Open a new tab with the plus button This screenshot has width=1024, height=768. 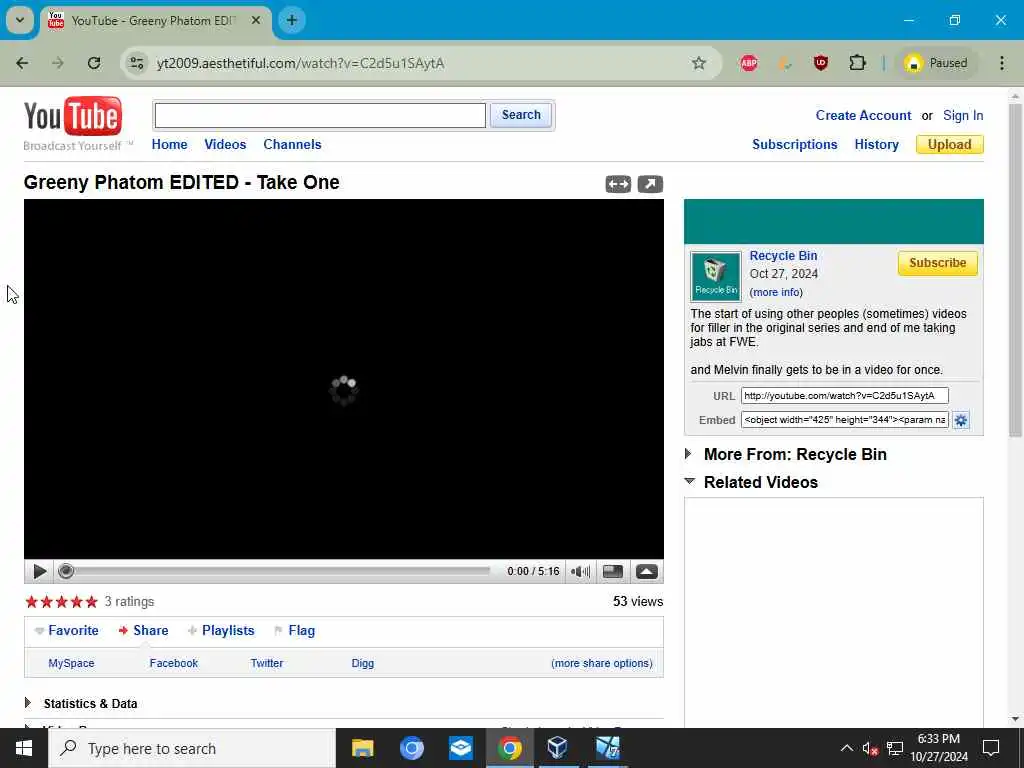(x=291, y=20)
